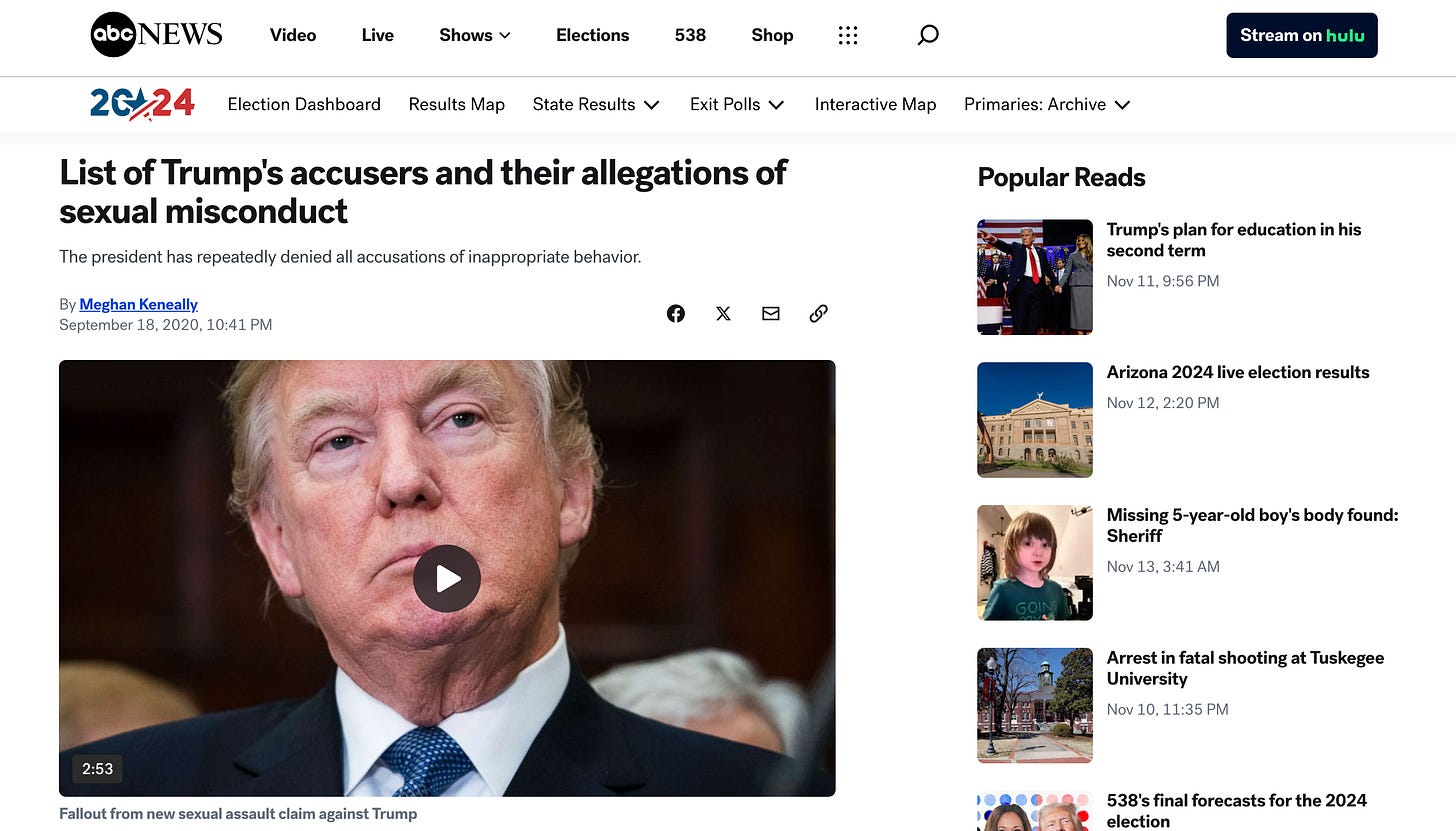Expand State Results dropdown
1456x831 pixels.
(596, 104)
